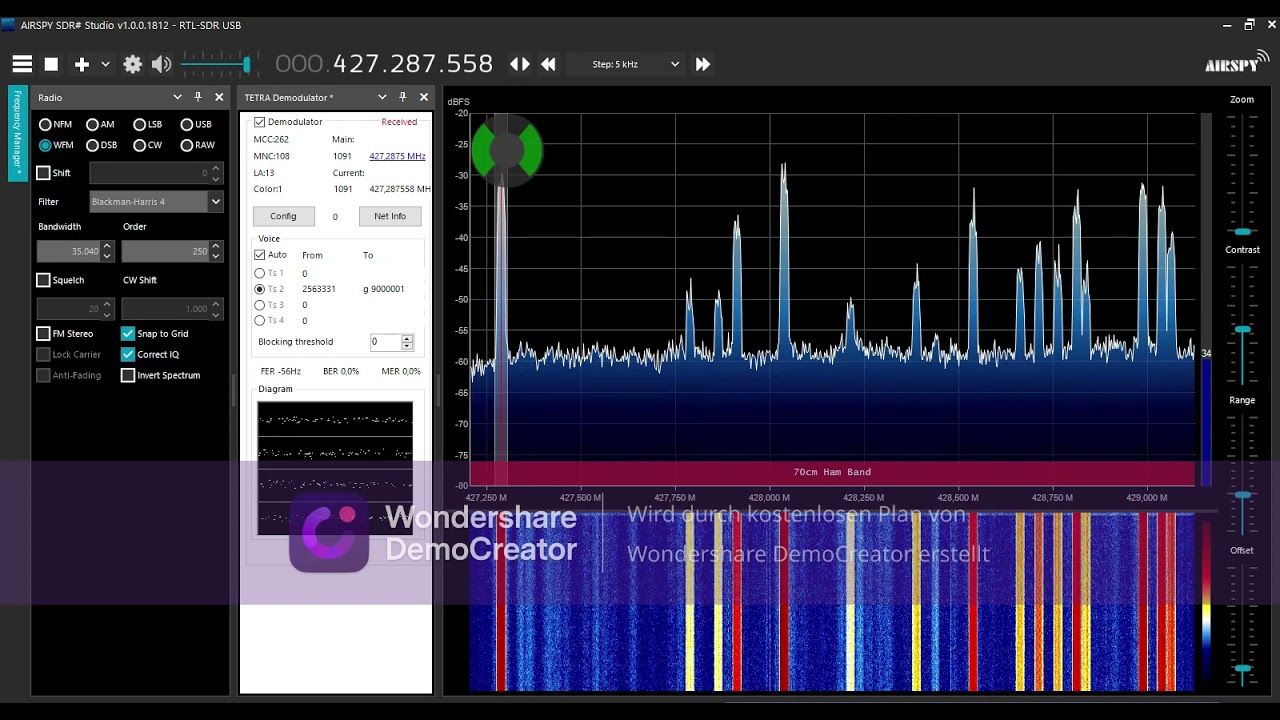Select CW modulation mode
The height and width of the screenshot is (720, 1280).
147,145
